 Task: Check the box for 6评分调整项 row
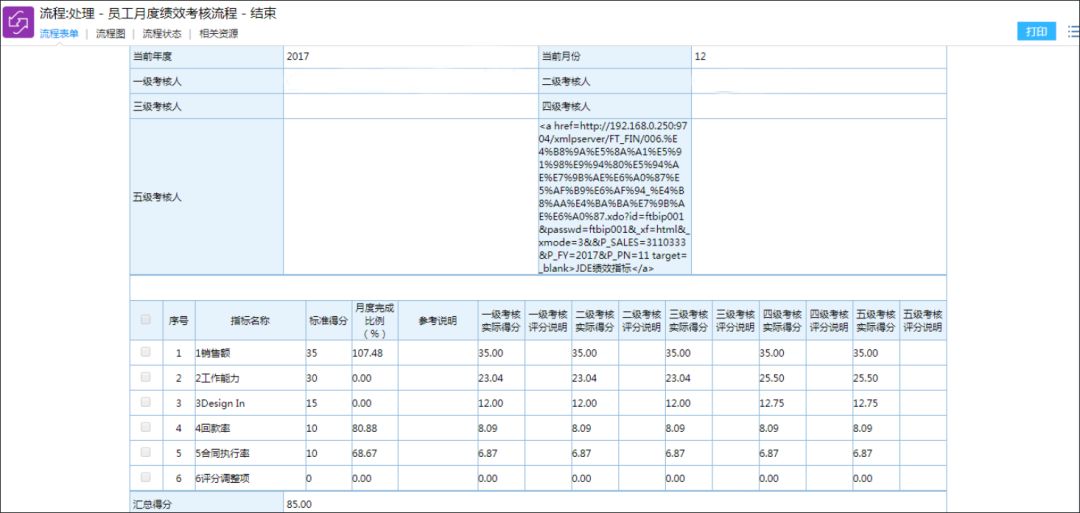(145, 477)
